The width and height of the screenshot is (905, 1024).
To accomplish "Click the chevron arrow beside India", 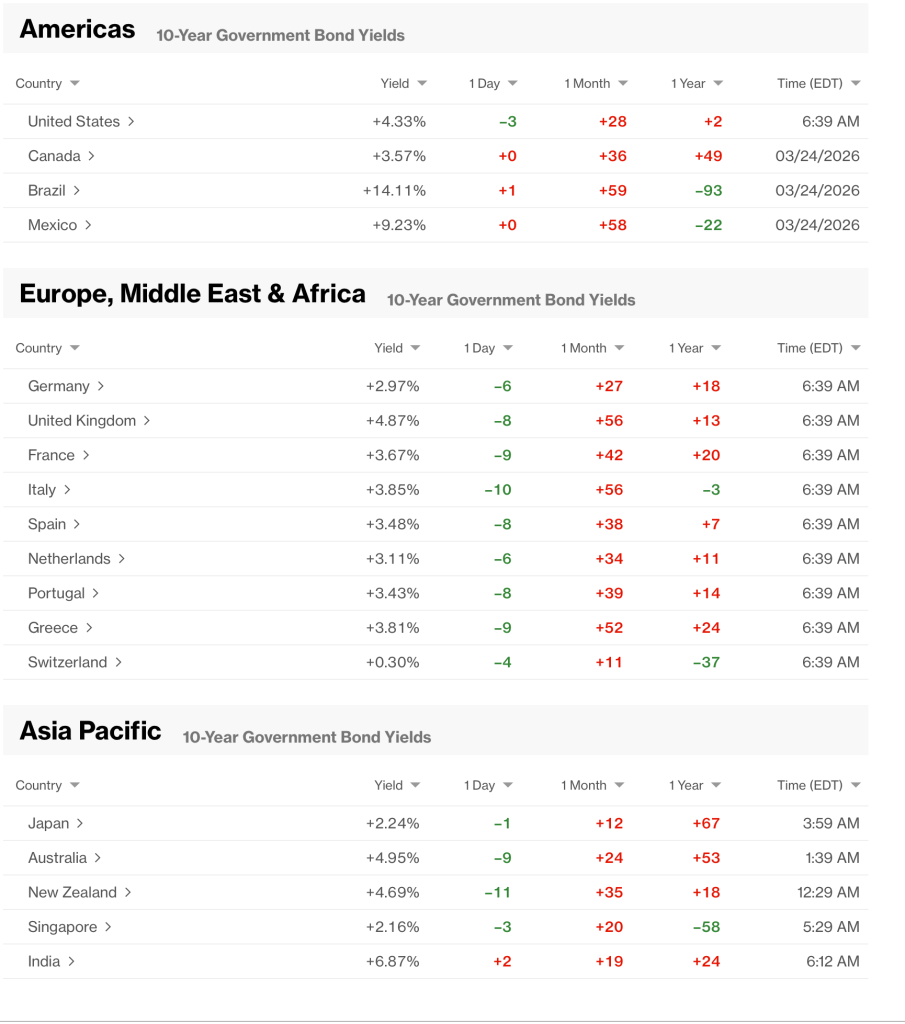I will coord(71,961).
